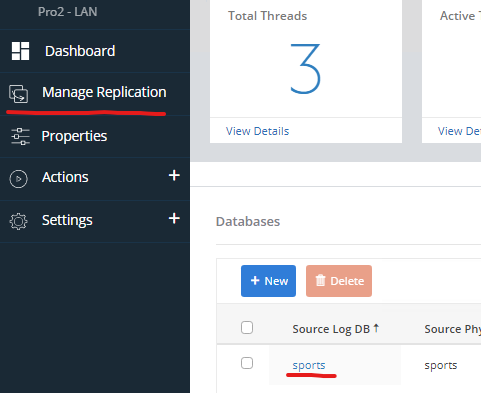Screen dimensions: 481x393
Task: Select the Settings menu entry
Action: [67, 220]
